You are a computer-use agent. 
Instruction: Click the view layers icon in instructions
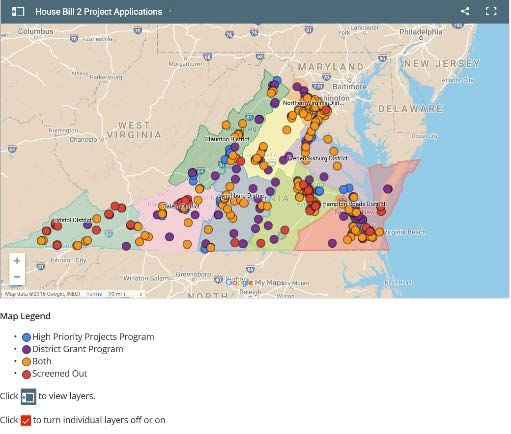[x=28, y=397]
